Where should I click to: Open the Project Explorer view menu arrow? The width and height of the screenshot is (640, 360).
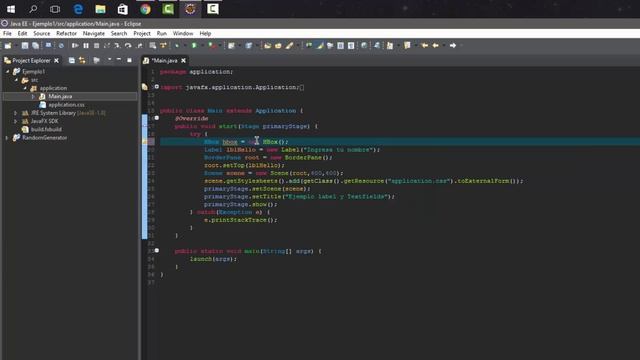click(x=109, y=60)
